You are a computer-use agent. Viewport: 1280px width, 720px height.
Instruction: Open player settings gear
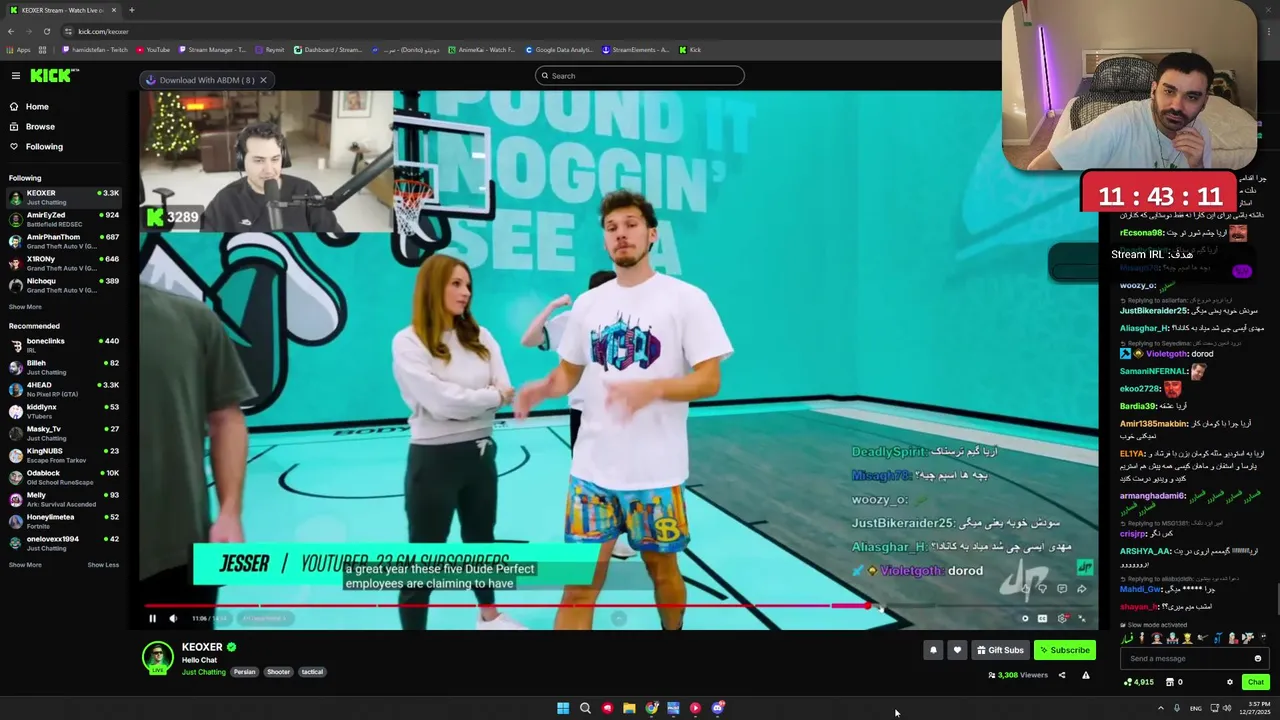click(x=1062, y=618)
